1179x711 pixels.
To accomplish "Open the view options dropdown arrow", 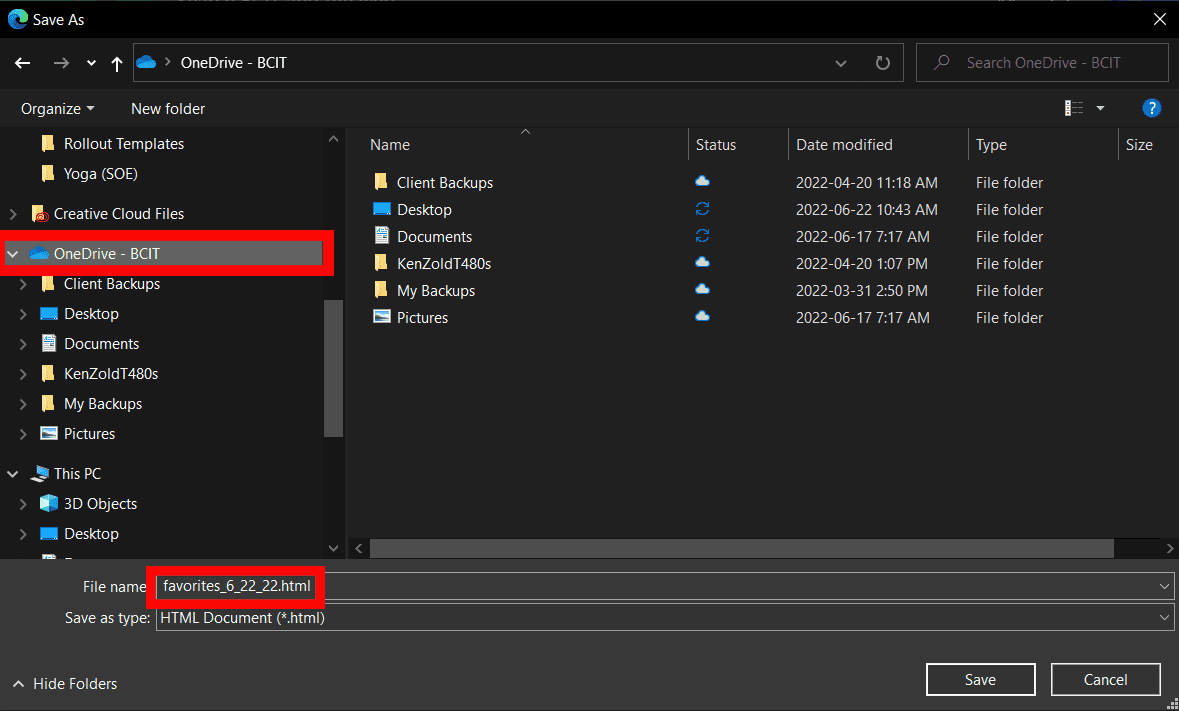I will [1100, 108].
